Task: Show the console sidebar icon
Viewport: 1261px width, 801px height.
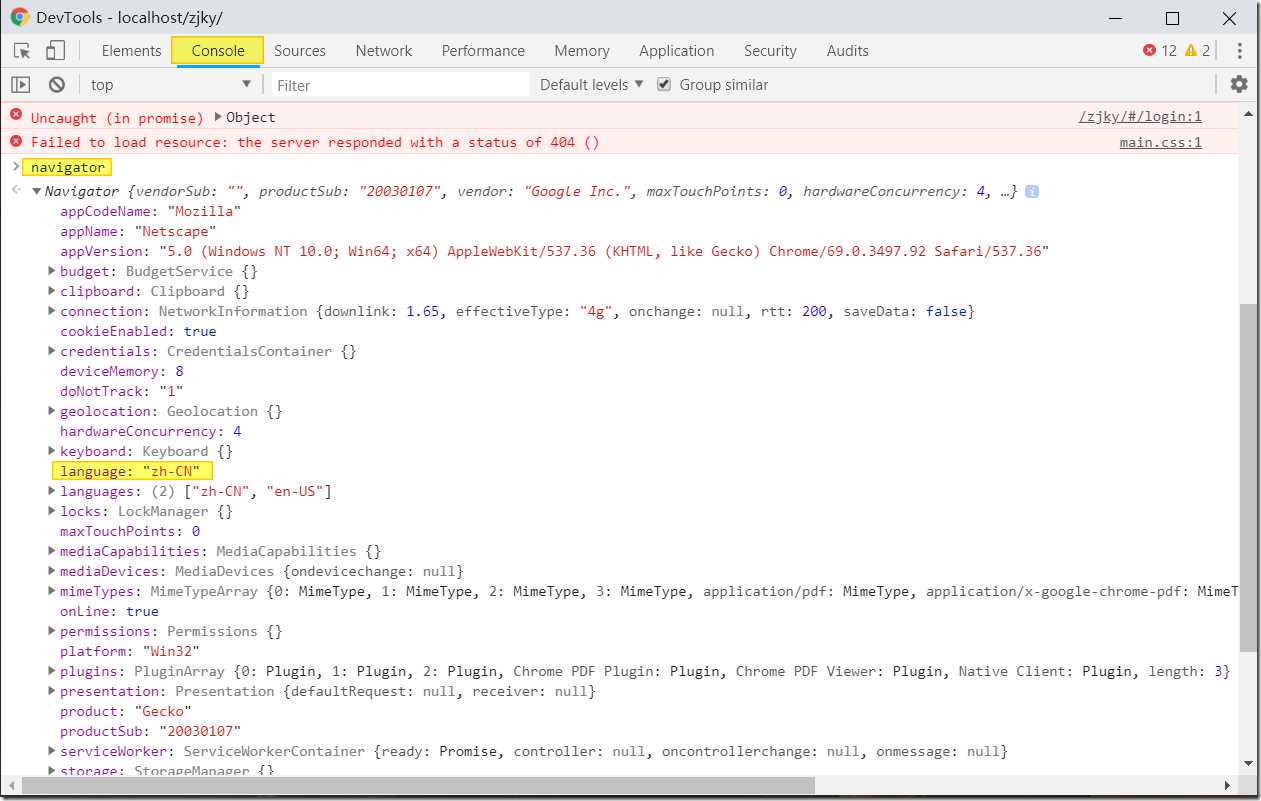Action: point(21,85)
